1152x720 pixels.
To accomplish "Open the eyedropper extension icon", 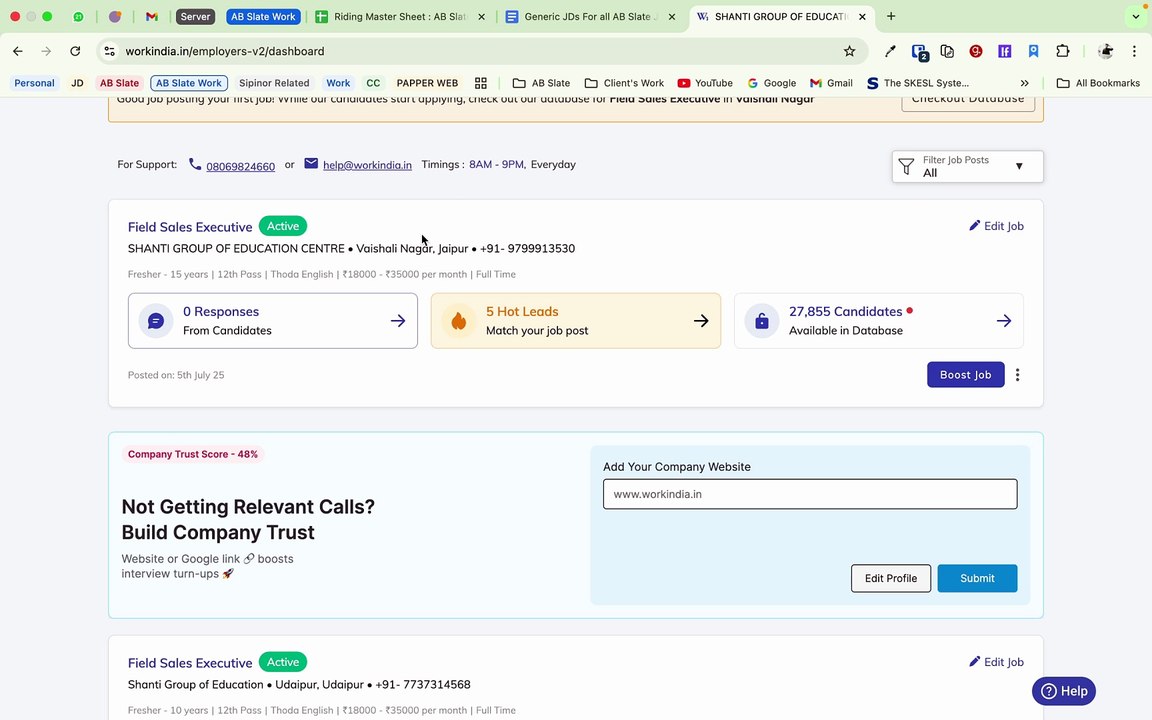I will [890, 51].
